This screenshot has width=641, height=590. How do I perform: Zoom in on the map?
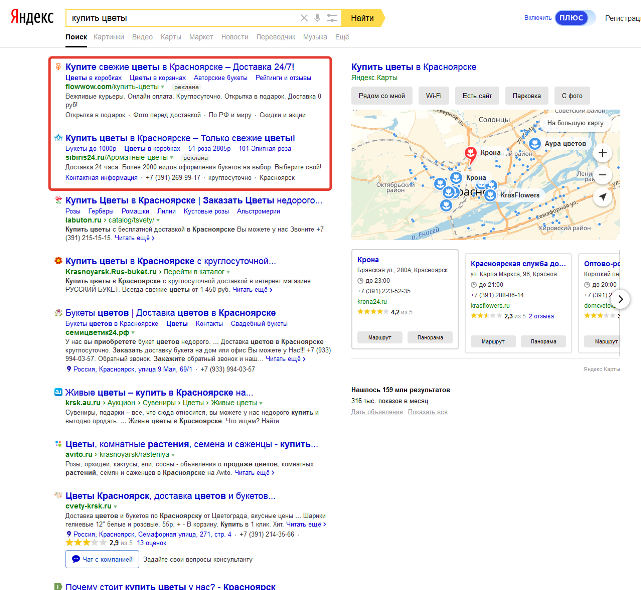coord(602,154)
